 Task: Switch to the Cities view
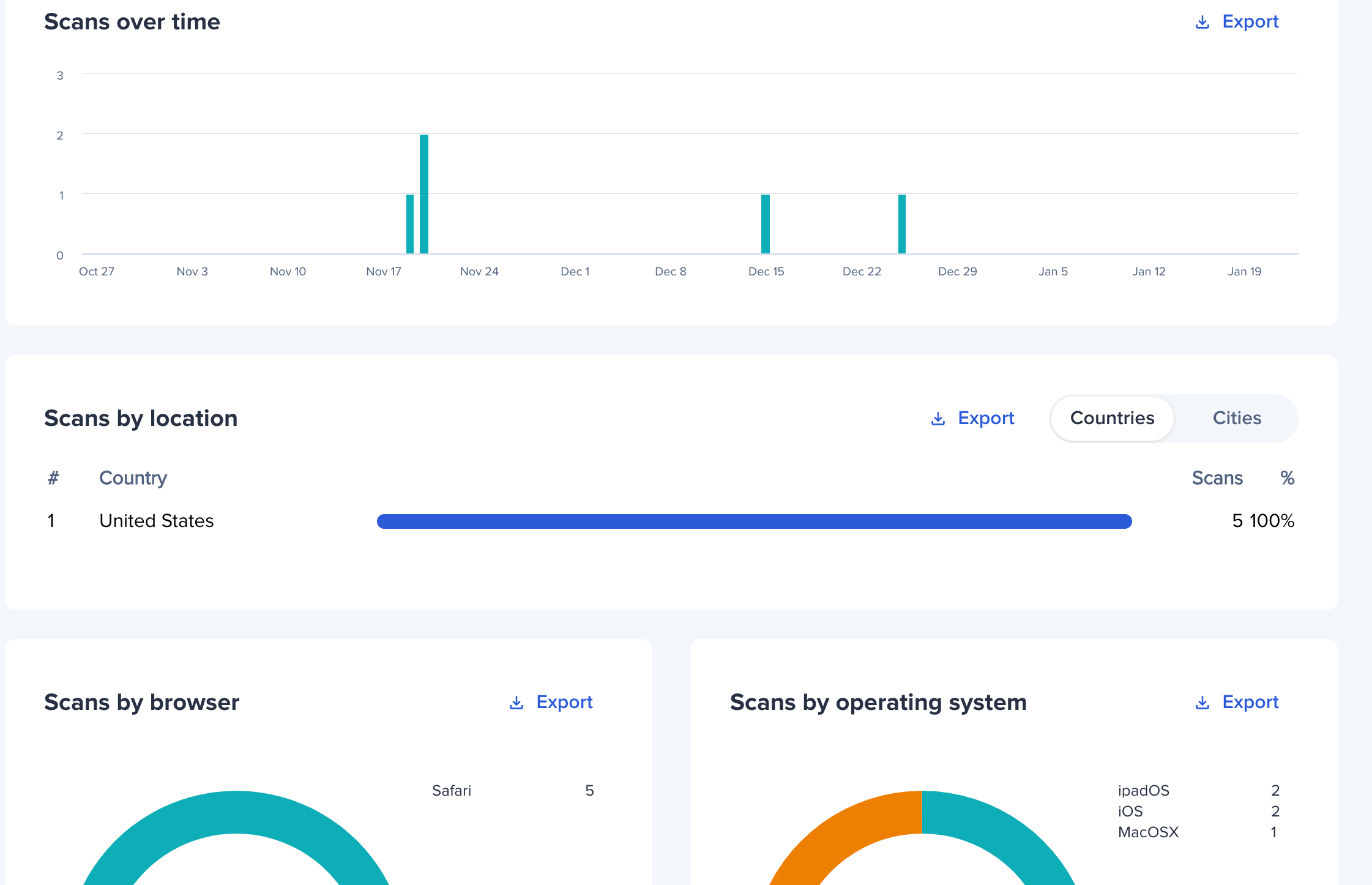click(1236, 419)
